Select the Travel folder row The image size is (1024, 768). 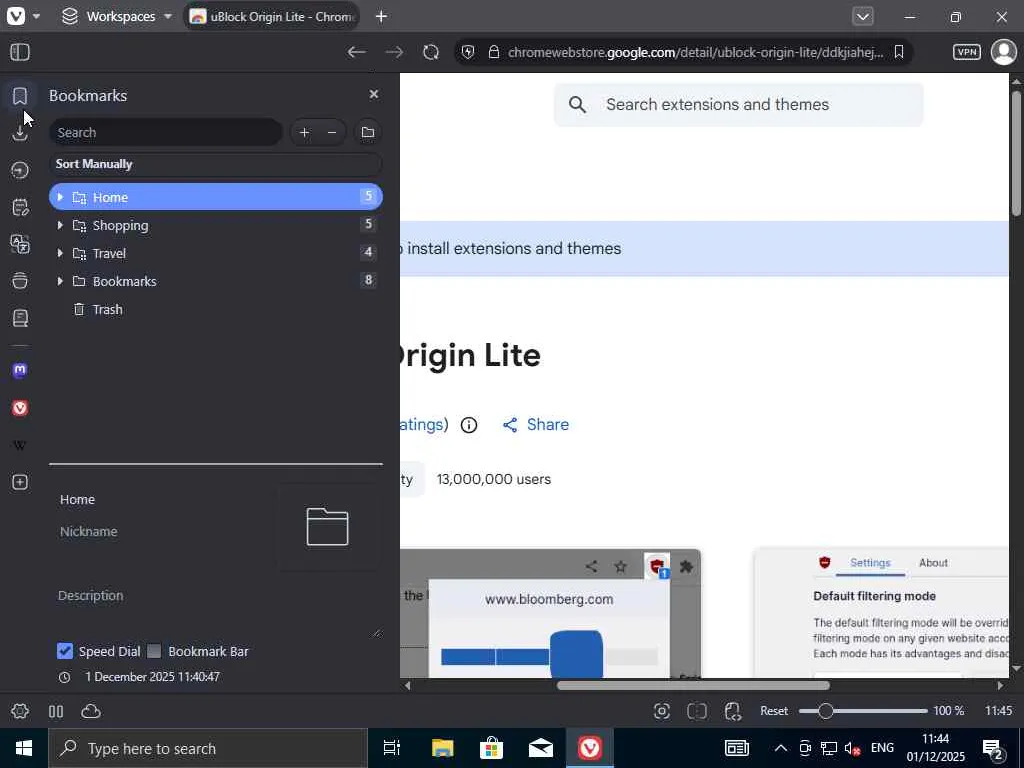point(216,253)
